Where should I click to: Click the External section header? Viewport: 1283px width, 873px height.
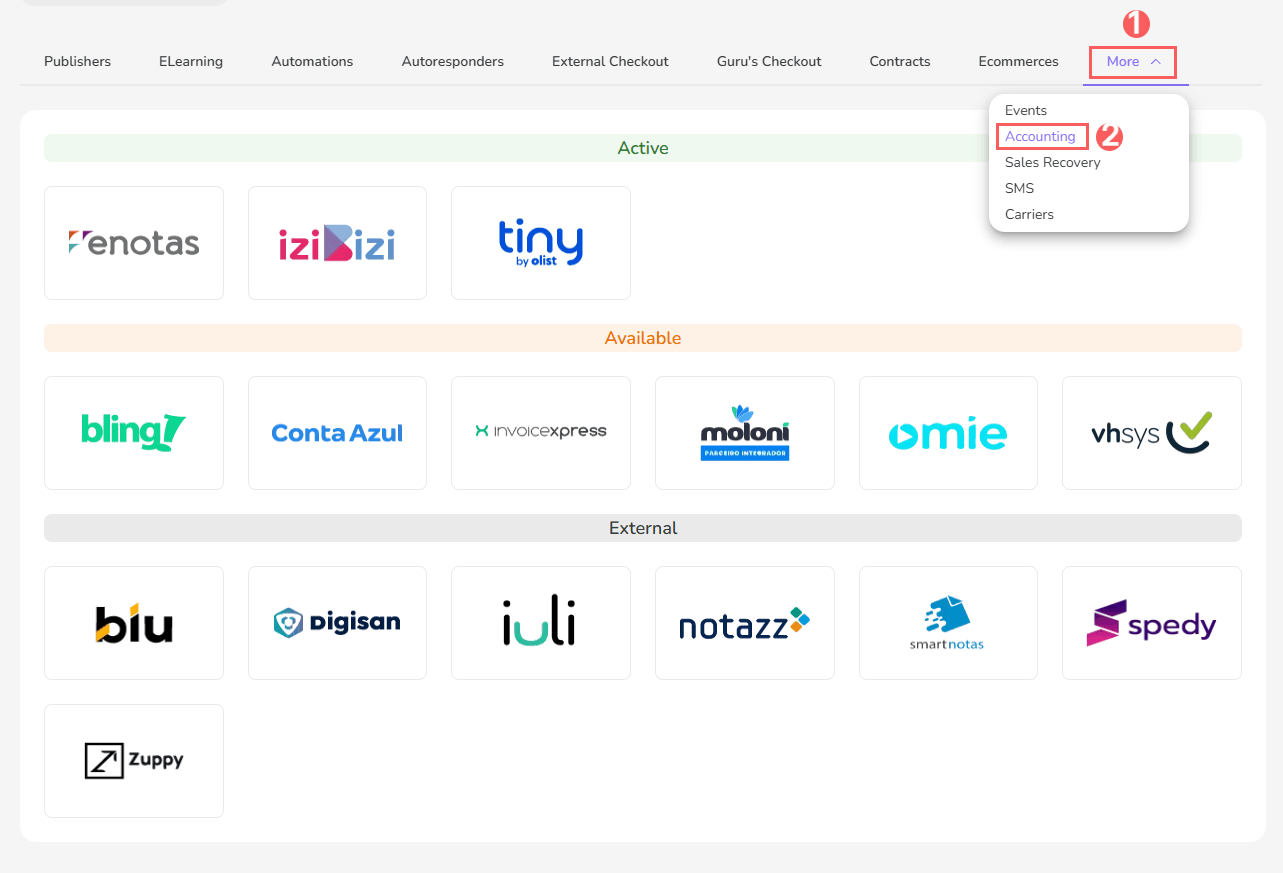tap(643, 528)
